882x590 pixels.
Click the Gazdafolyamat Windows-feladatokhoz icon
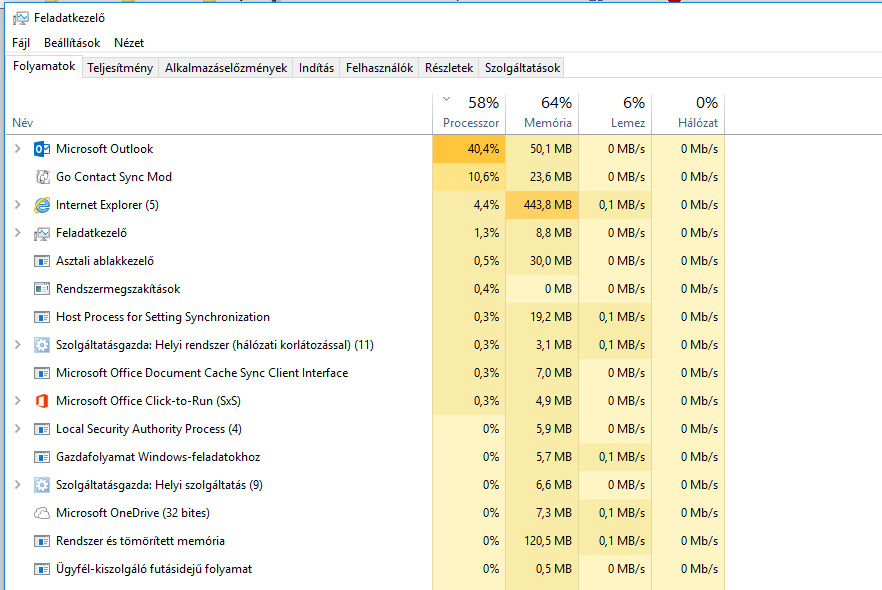click(42, 457)
